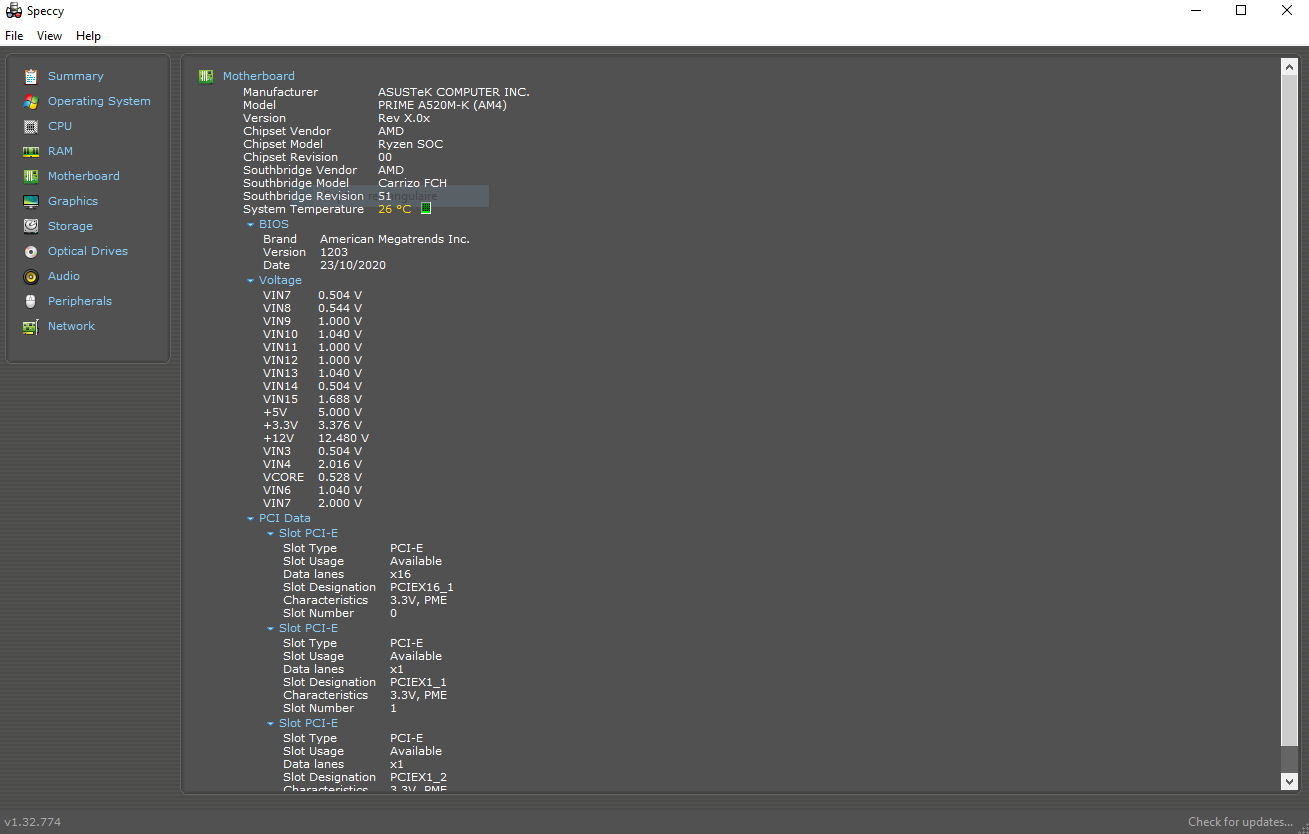1309x834 pixels.
Task: Click the BIOS date 23/10/2020
Action: 353,265
